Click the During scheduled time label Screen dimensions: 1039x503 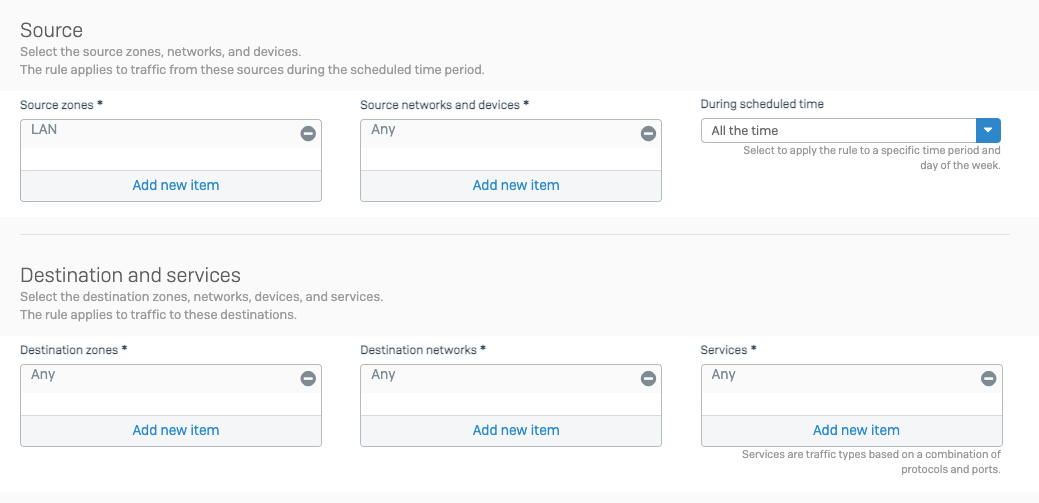762,104
